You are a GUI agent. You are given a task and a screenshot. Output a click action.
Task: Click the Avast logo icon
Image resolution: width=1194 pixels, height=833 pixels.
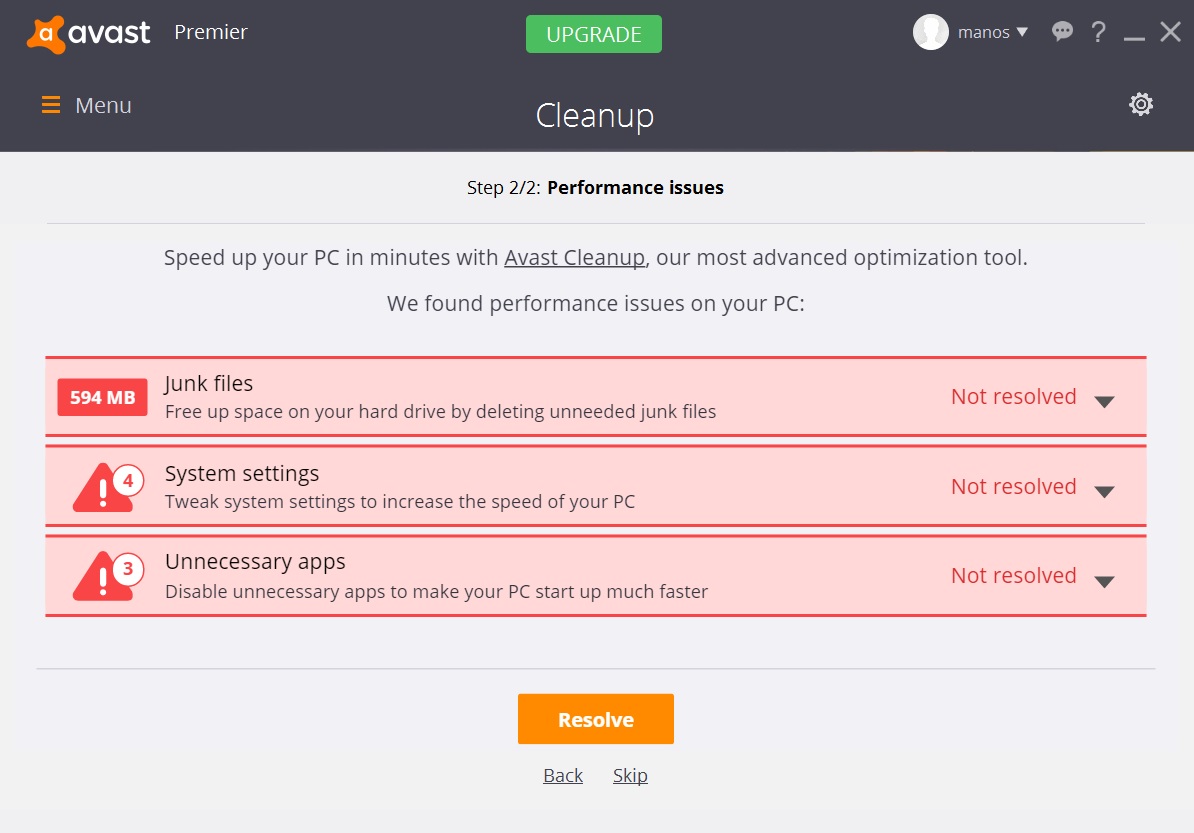point(46,34)
